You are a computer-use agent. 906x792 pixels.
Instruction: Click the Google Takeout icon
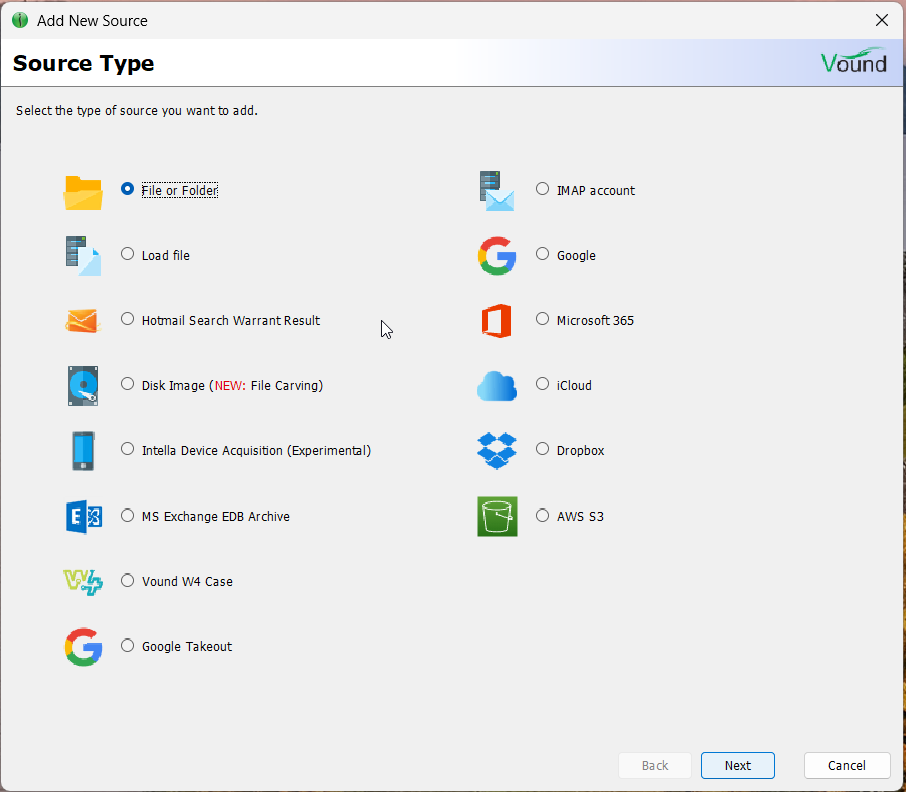[83, 647]
